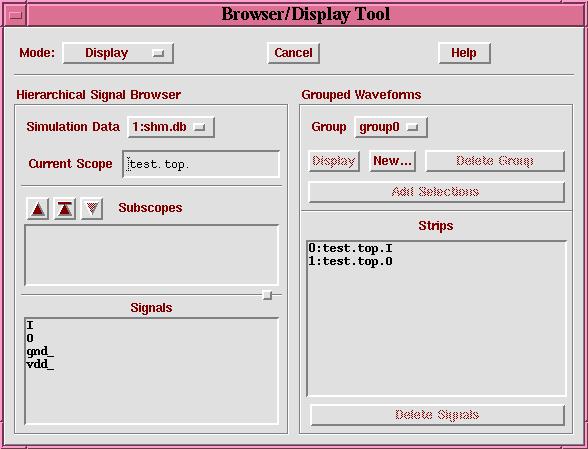
Task: Cancel the Browser/Display Tool dialog
Action: tap(293, 53)
